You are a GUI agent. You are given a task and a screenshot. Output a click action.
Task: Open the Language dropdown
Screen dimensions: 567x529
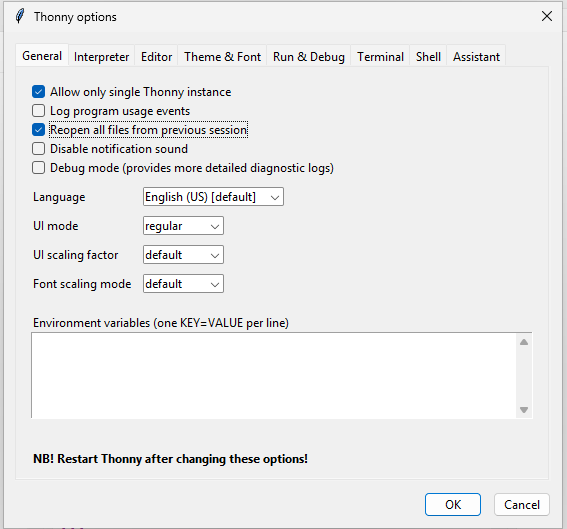tap(213, 197)
